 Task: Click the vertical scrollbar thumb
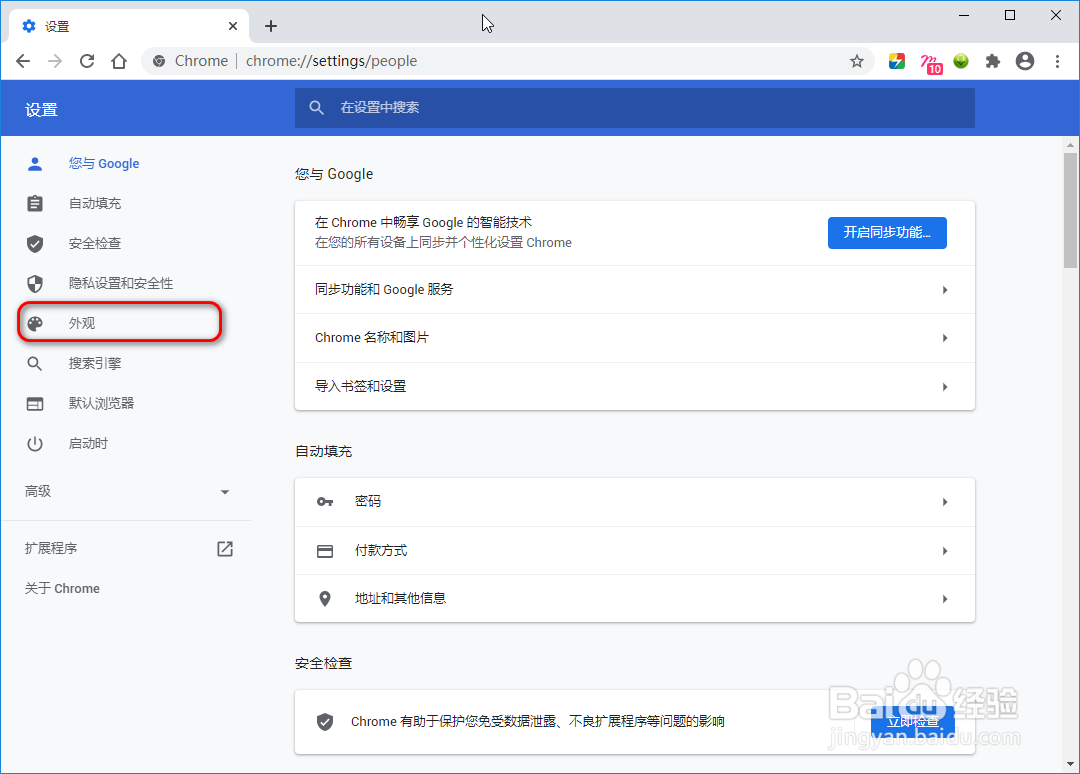[x=1070, y=210]
